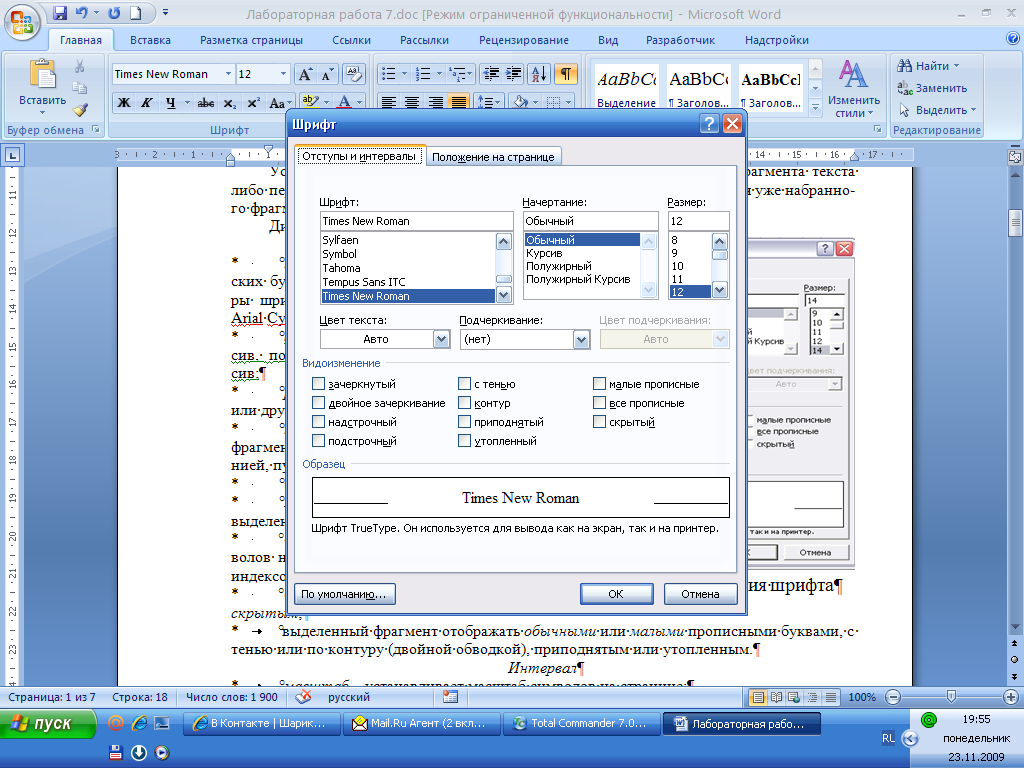This screenshot has height=768, width=1024.
Task: Open font color dropdown arrow in ribbon
Action: tap(359, 103)
